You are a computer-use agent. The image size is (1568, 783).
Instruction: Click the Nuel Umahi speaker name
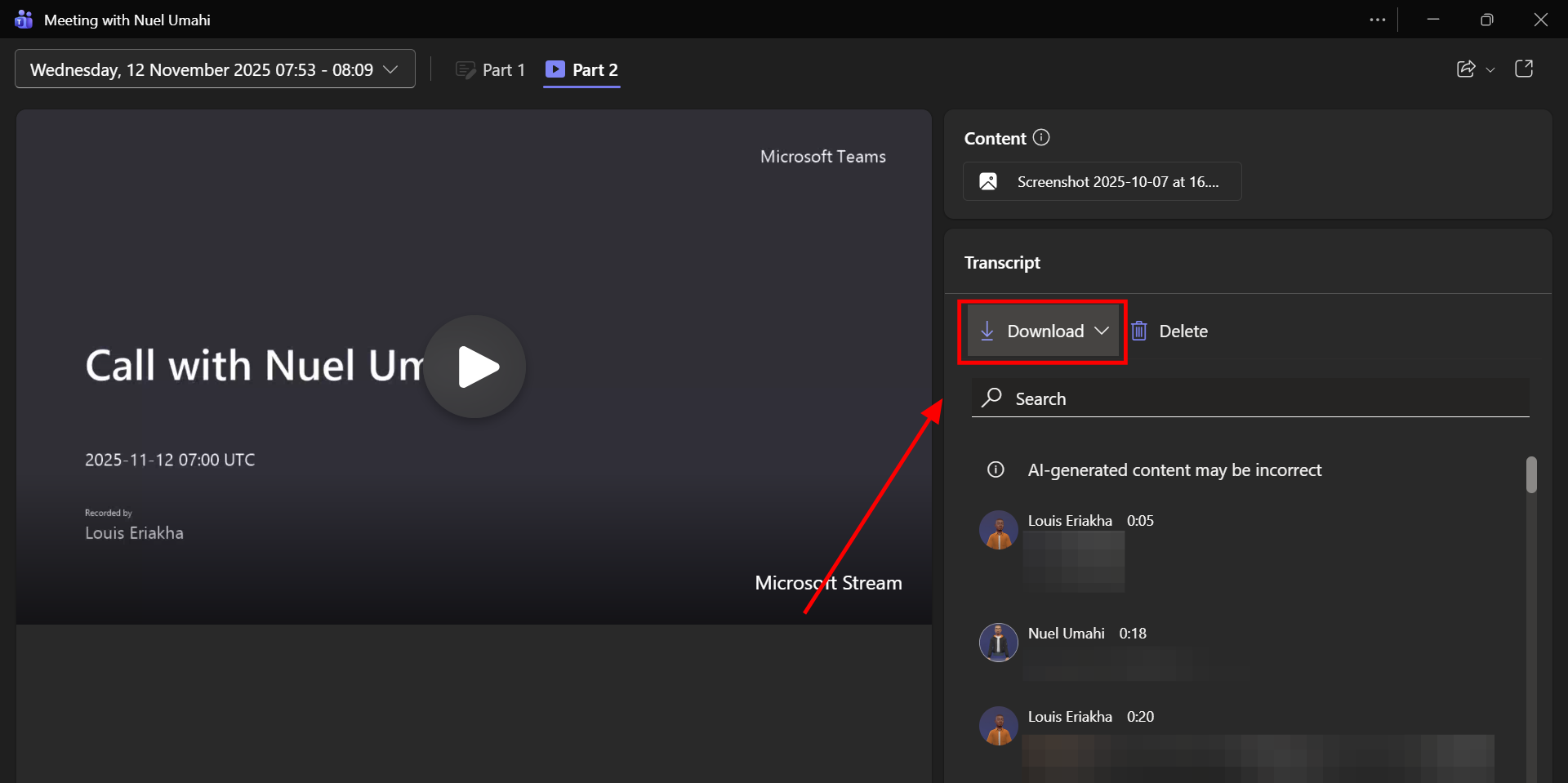tap(1066, 634)
